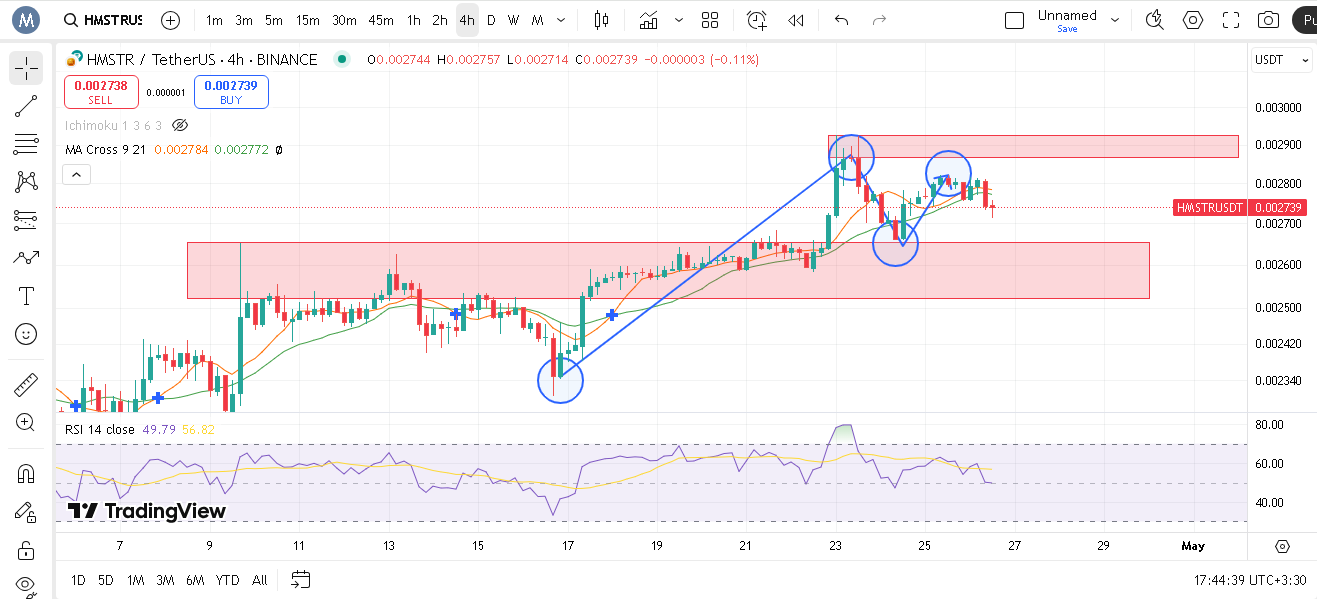1317x599 pixels.
Task: Add symbol with compare plus button
Action: [x=171, y=20]
